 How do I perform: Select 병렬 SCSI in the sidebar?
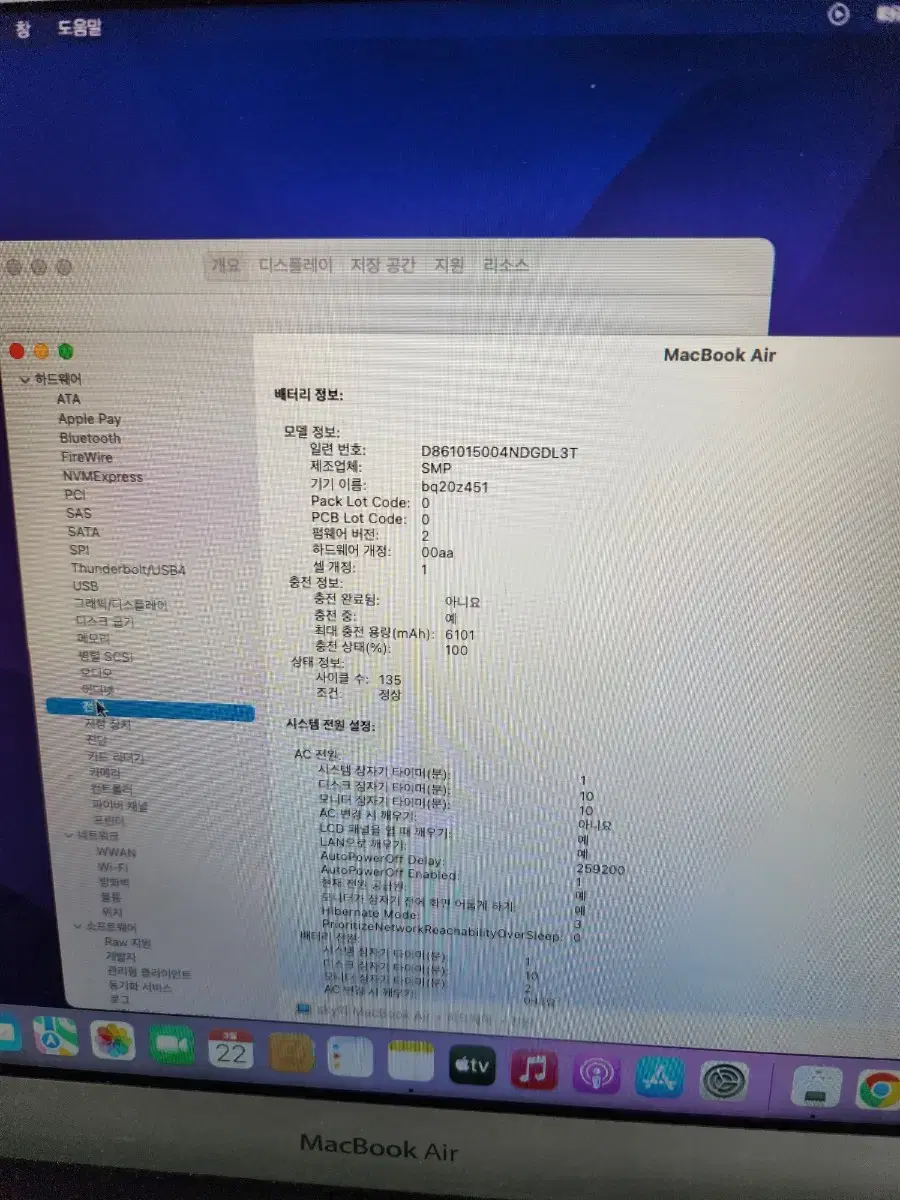pos(105,656)
